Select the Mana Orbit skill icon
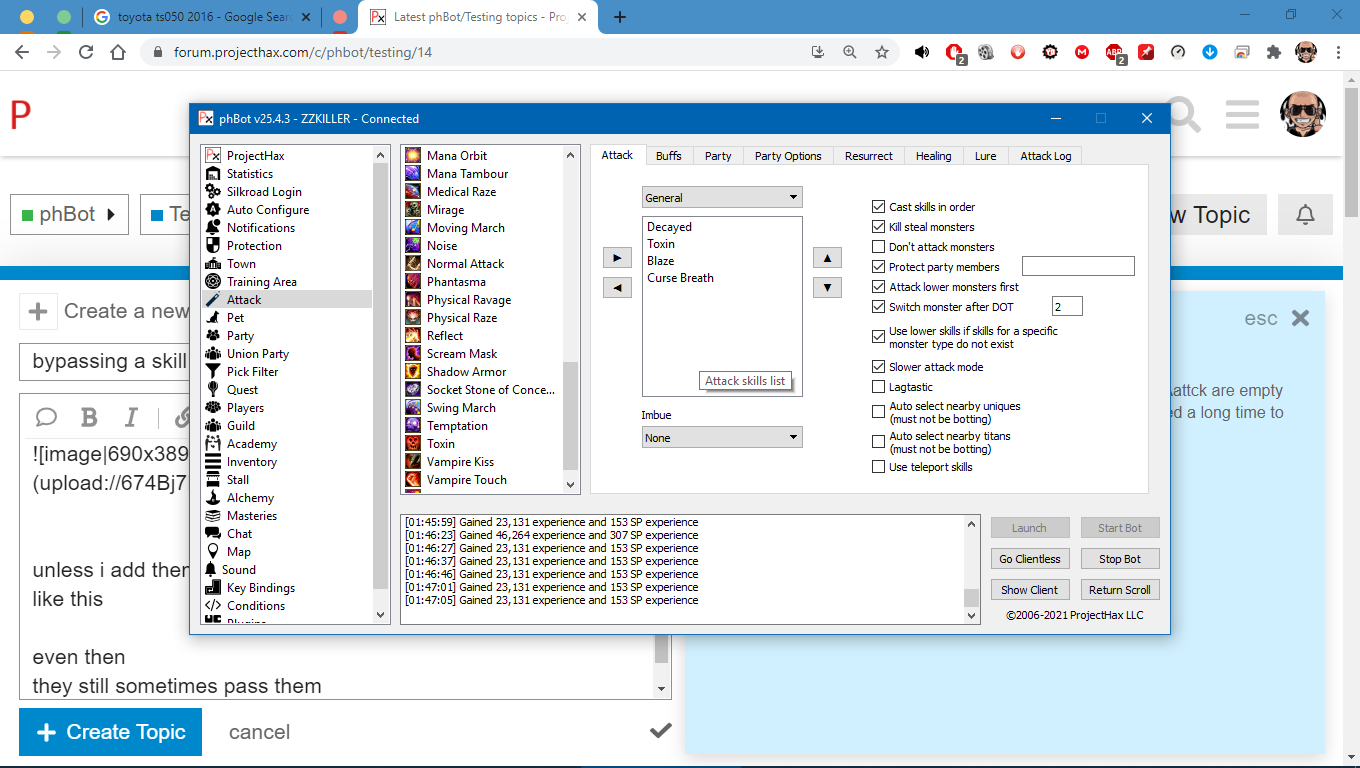 pyautogui.click(x=413, y=156)
